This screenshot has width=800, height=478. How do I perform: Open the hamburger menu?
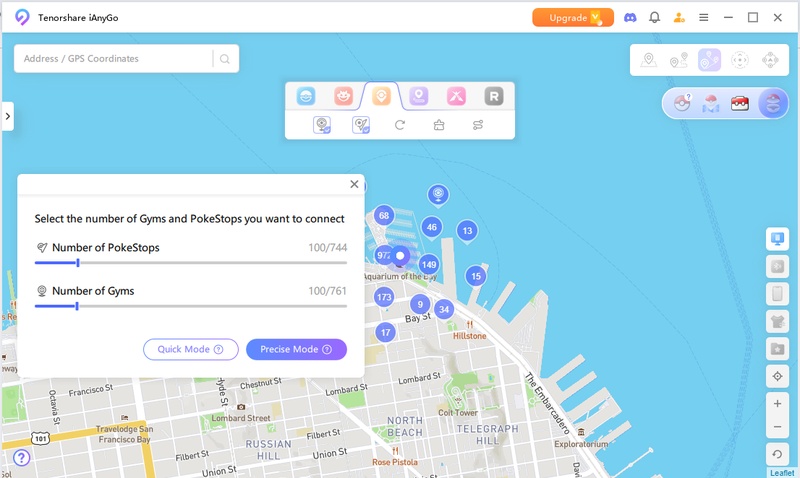coord(704,17)
